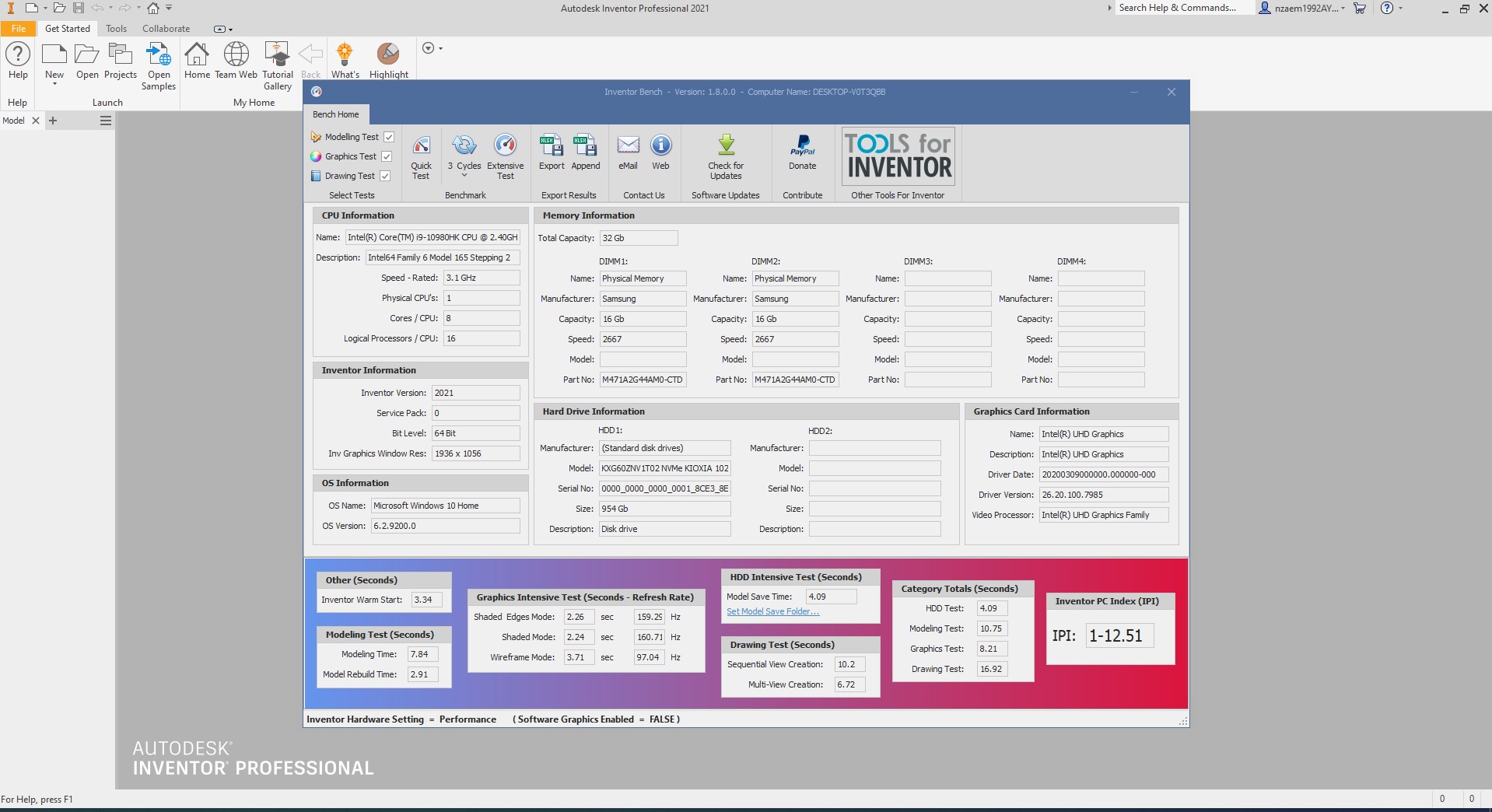This screenshot has height=812, width=1492.
Task: Disable the Modelling Test checkbox
Action: tap(389, 136)
